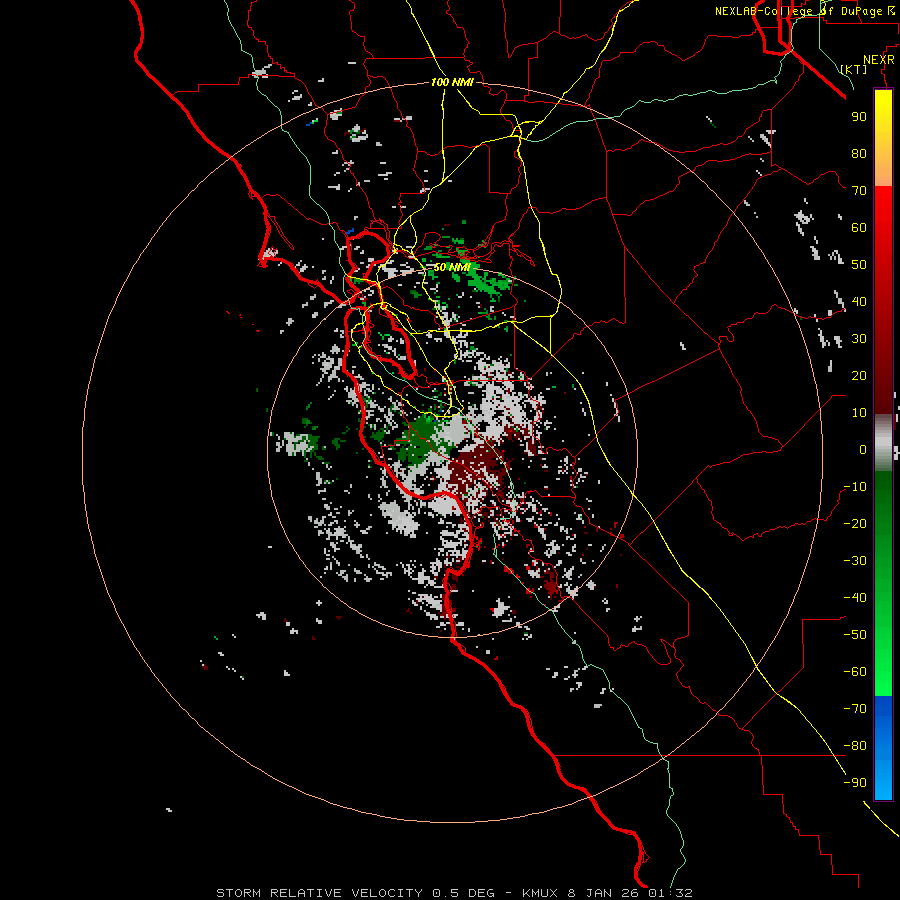
Task: Select the positive 20 scale value
Action: pyautogui.click(x=859, y=375)
